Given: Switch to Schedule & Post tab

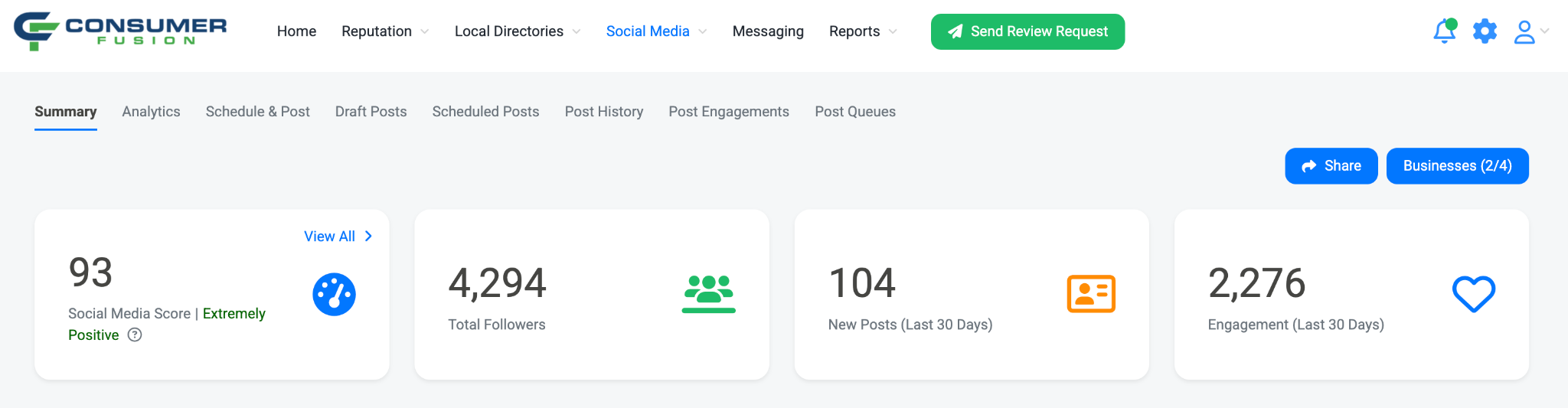Looking at the screenshot, I should pos(257,112).
